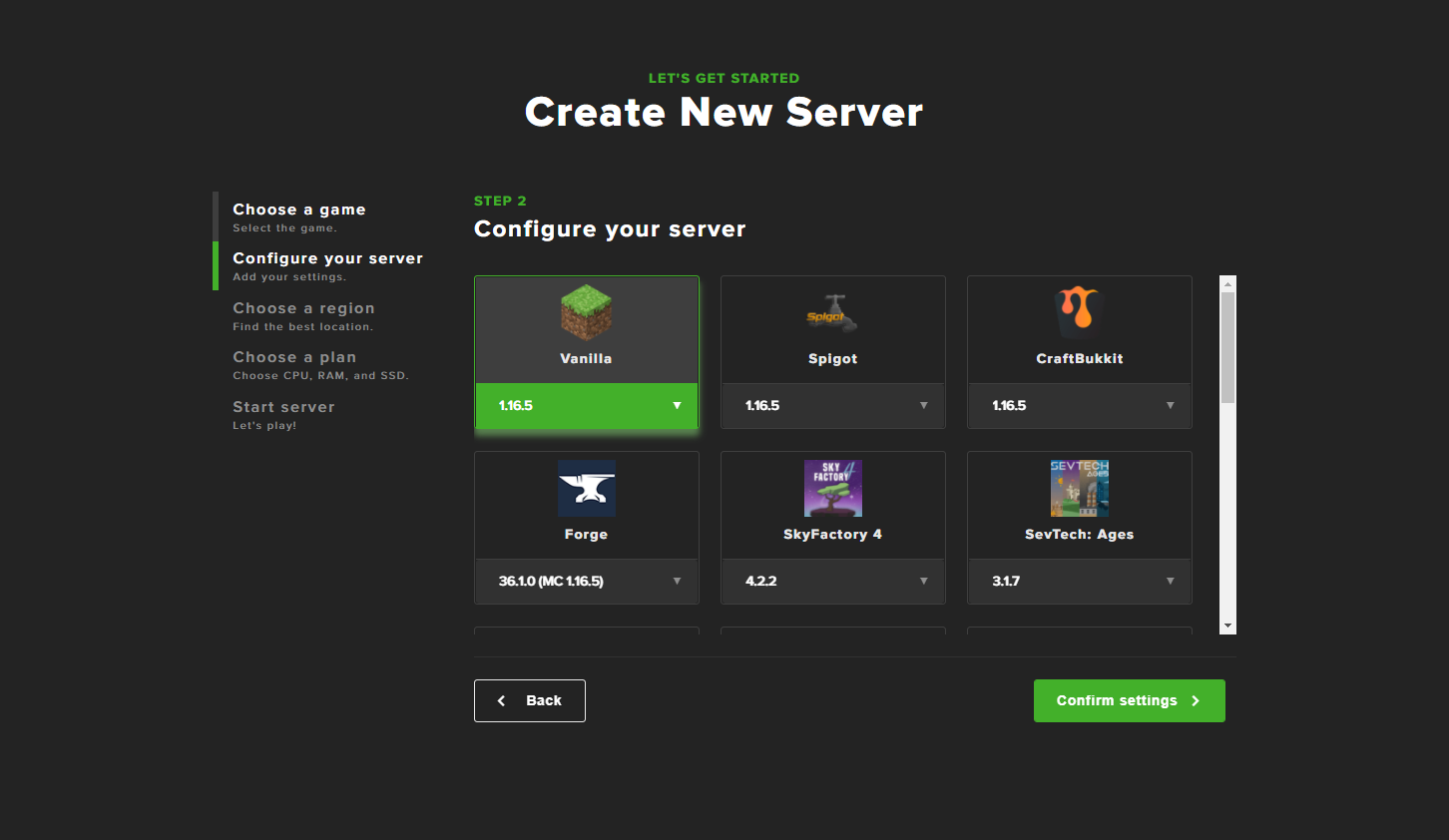Screen dimensions: 1449x840
Task: Click the scrollbar down arrow
Action: coord(1228,626)
